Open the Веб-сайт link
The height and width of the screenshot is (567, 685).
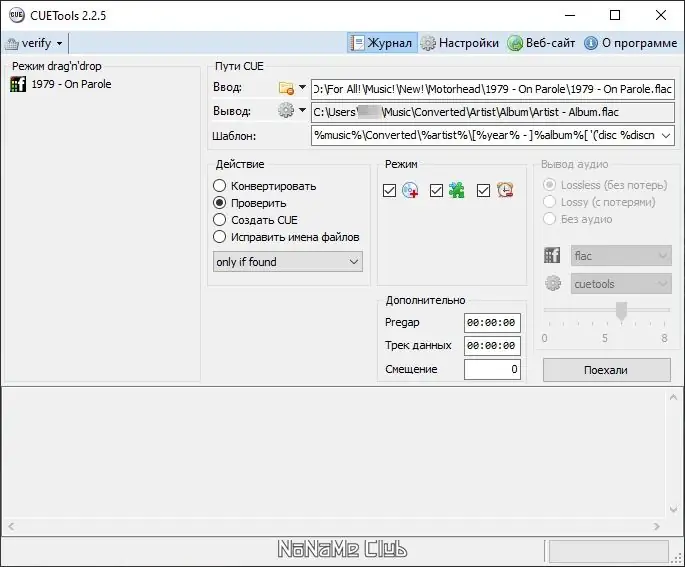point(541,43)
